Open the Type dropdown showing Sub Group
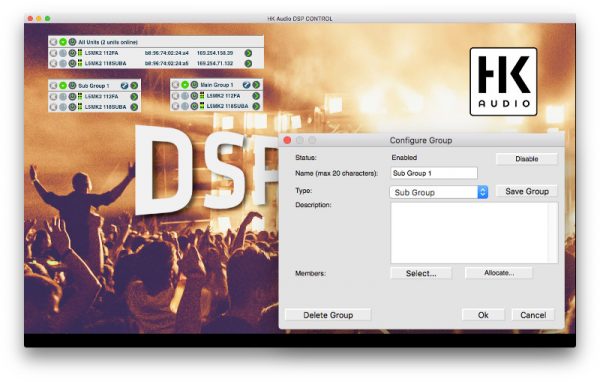Viewport: 600px width, 382px height. [439, 192]
